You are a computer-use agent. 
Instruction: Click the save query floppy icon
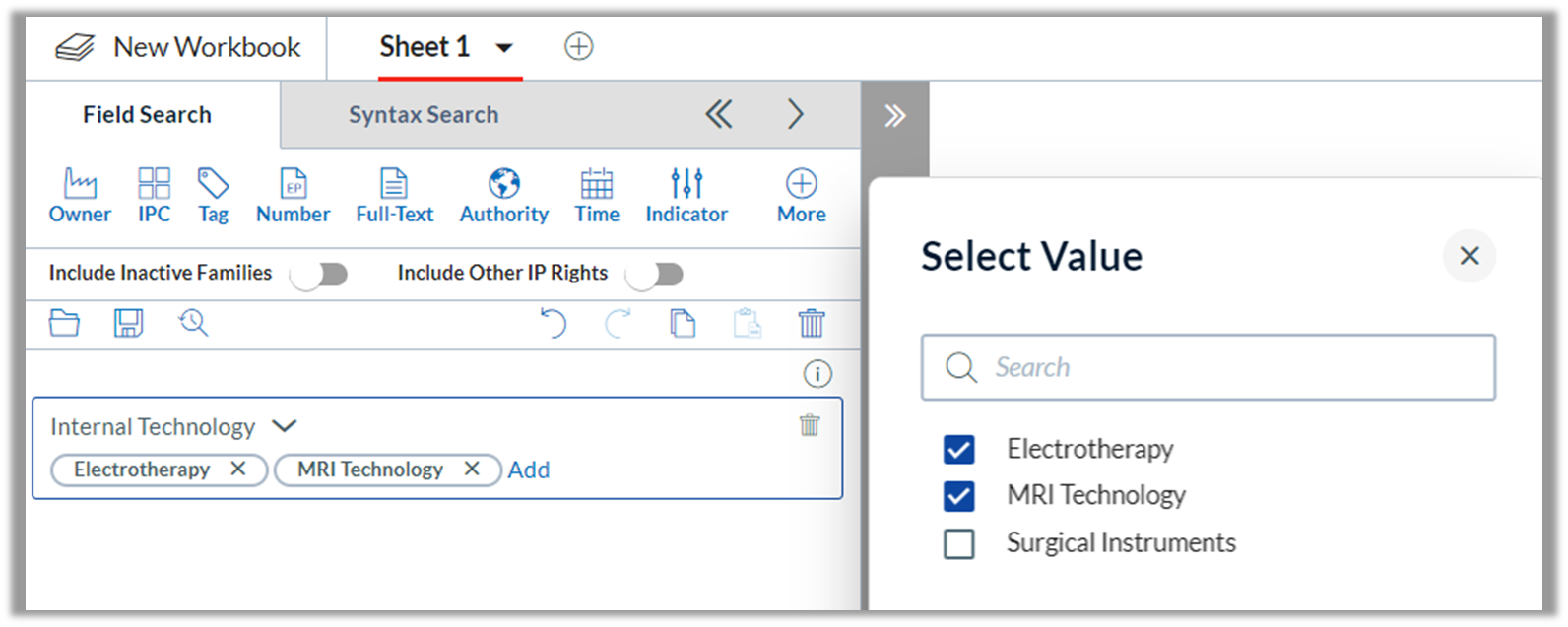click(x=128, y=323)
